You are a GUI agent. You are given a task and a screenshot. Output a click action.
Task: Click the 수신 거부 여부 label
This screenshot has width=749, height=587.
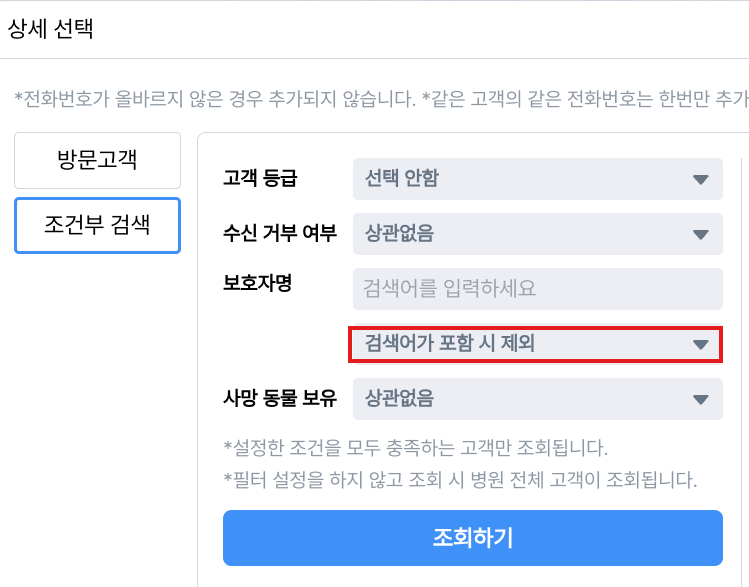coord(279,235)
